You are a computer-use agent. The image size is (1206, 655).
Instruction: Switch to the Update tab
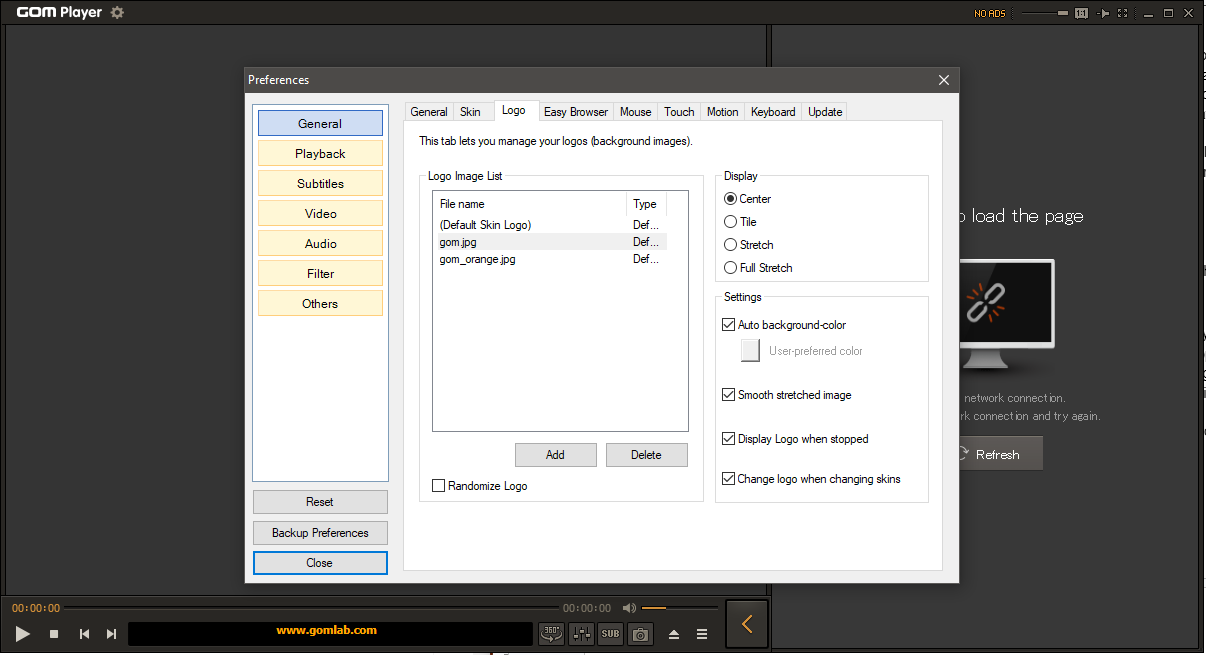tap(825, 112)
